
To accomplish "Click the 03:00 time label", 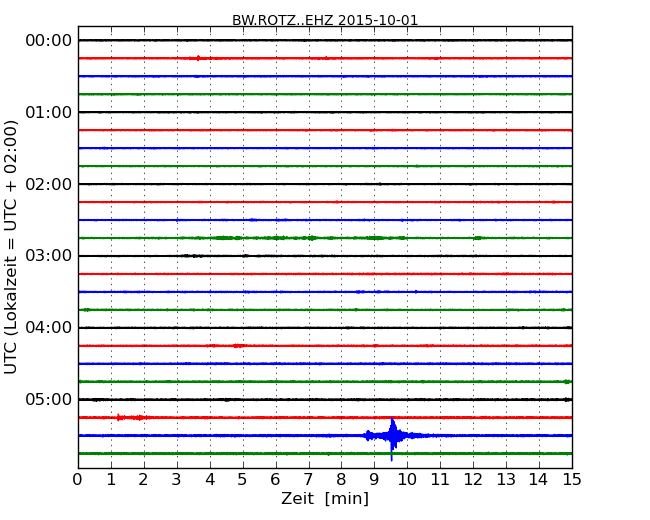I will pyautogui.click(x=49, y=256).
